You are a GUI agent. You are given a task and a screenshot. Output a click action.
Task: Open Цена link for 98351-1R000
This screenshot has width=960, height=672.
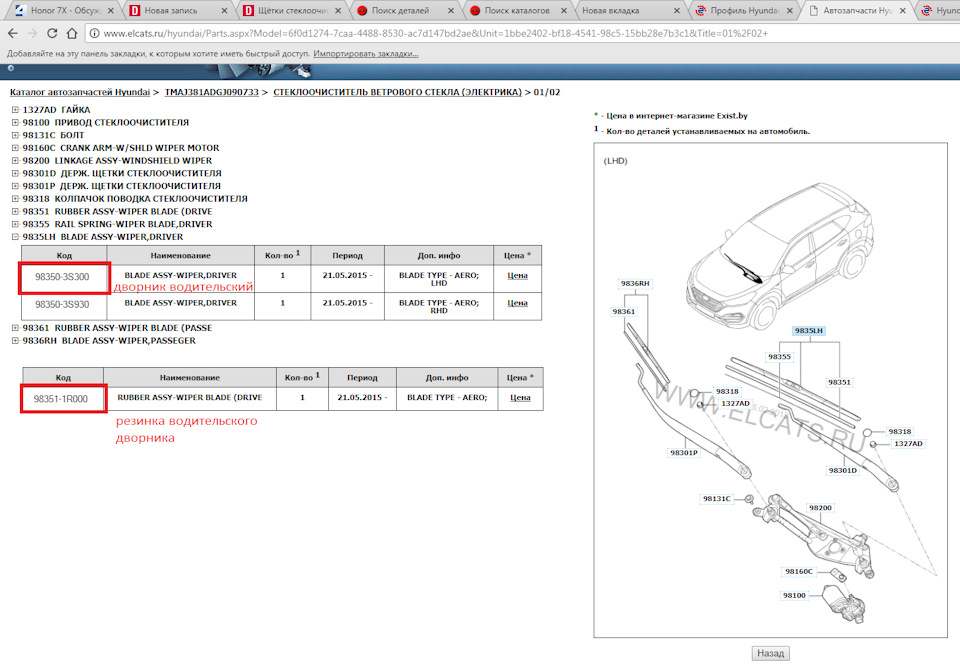pos(520,397)
